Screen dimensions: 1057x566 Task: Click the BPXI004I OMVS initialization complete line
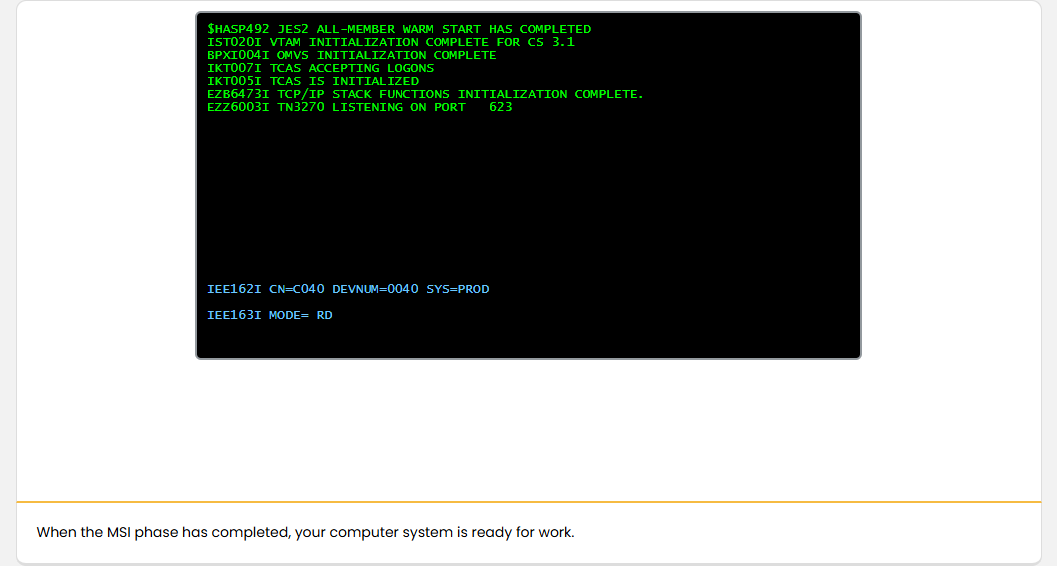352,55
